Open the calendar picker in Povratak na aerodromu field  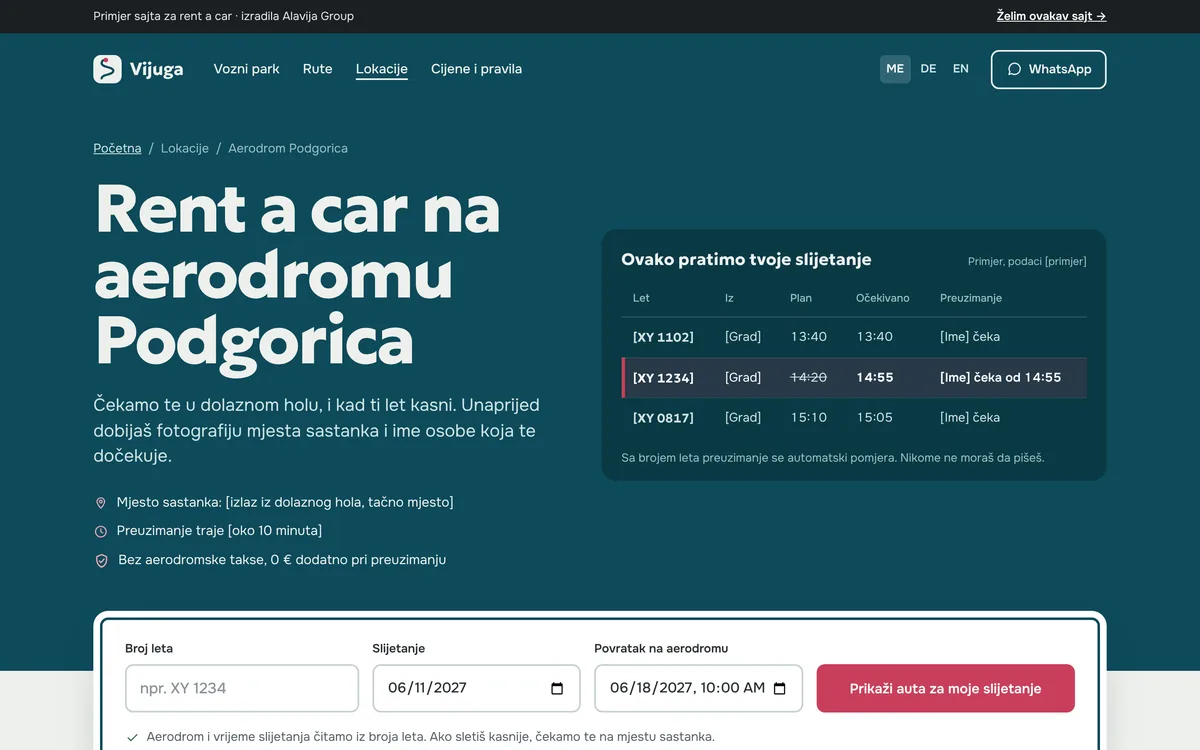[780, 688]
